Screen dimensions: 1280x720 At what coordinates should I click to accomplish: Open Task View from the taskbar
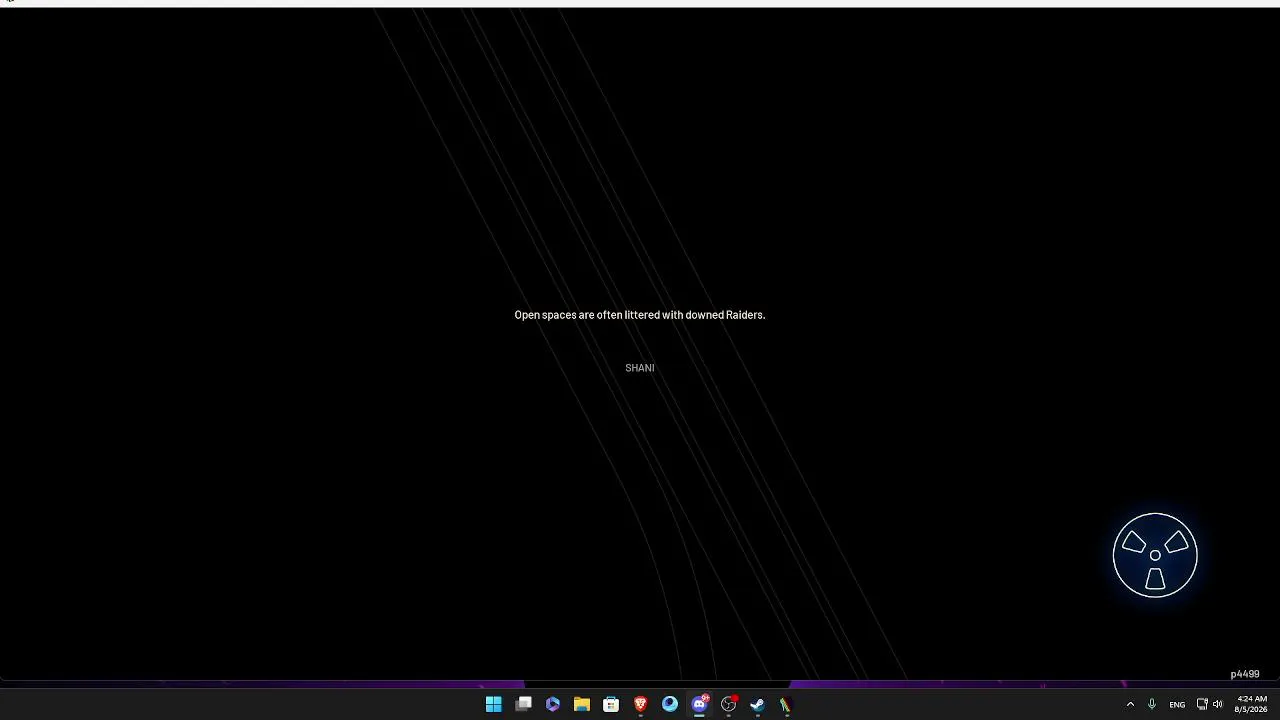523,704
